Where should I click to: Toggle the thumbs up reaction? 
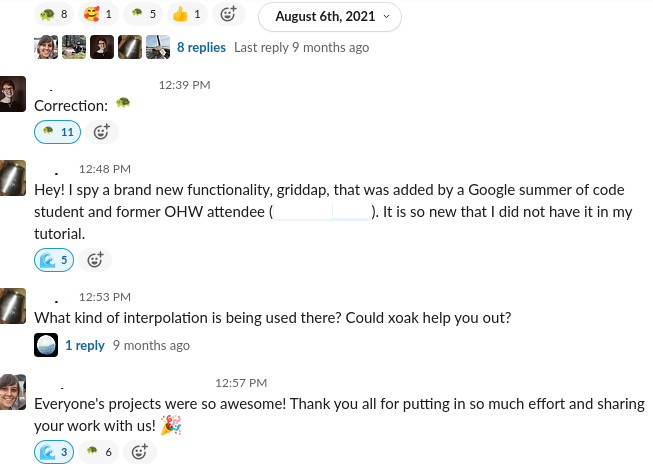click(186, 15)
